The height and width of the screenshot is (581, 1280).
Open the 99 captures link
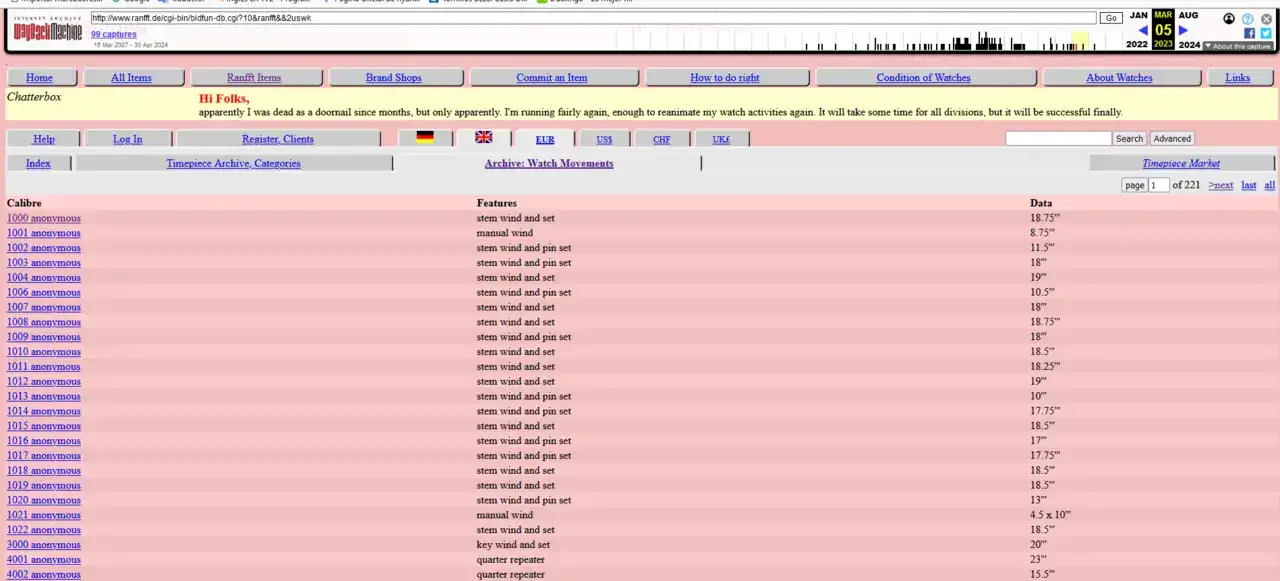pyautogui.click(x=114, y=34)
